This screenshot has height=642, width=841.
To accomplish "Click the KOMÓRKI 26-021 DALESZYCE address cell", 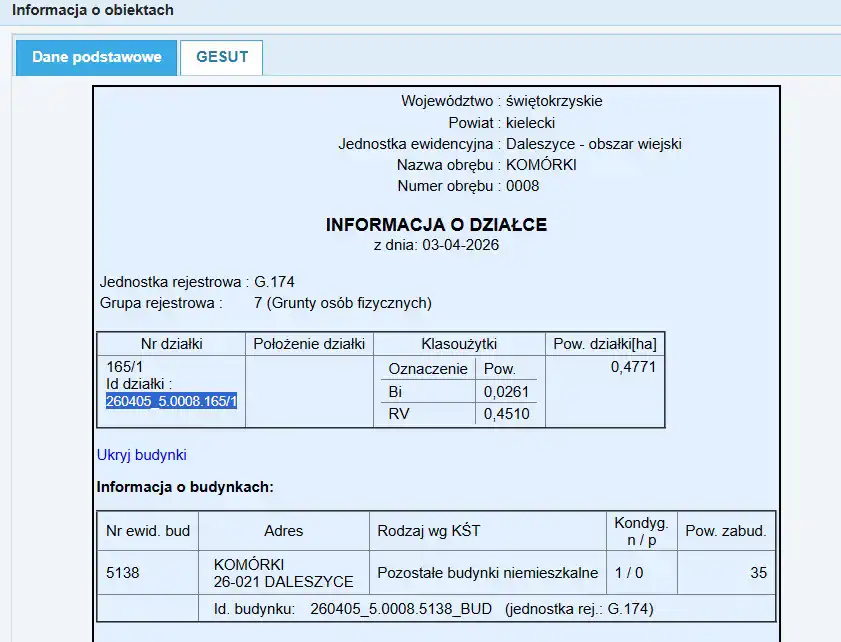I will [x=283, y=573].
